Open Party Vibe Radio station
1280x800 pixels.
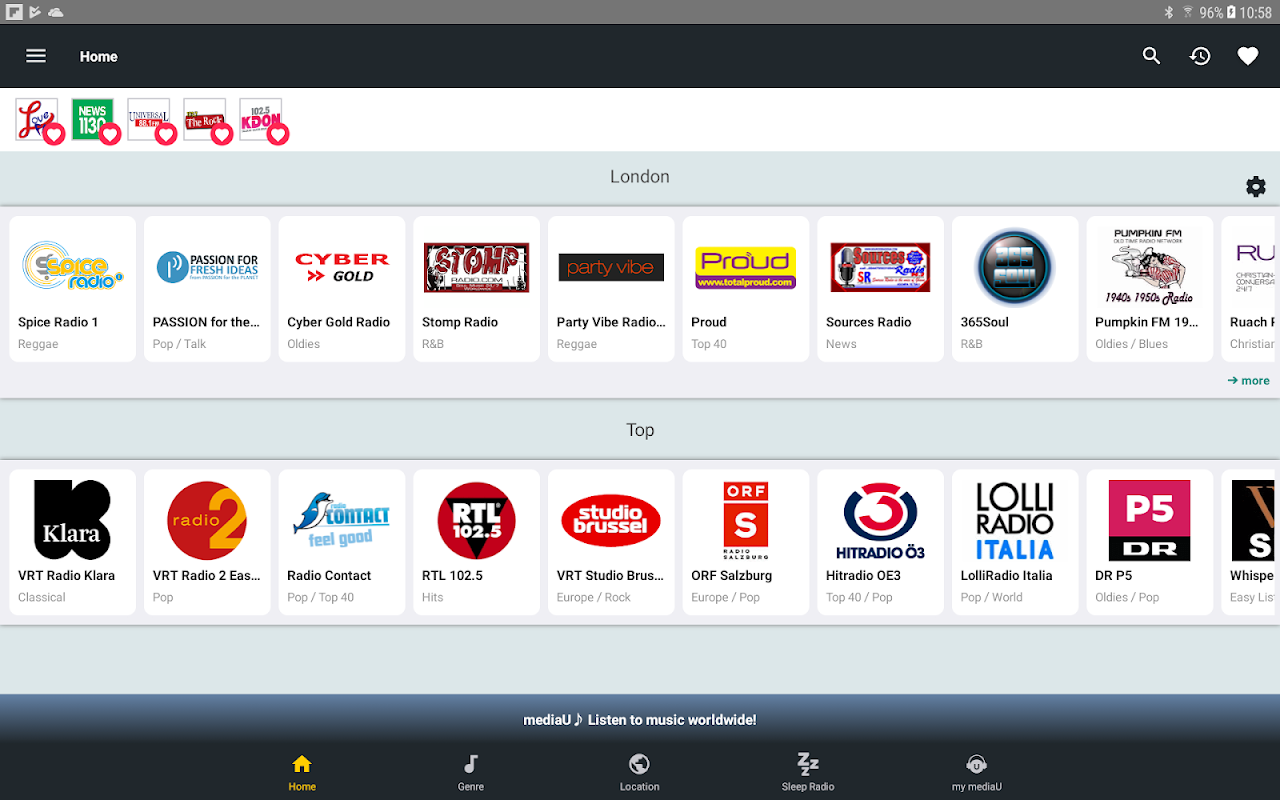[x=611, y=289]
